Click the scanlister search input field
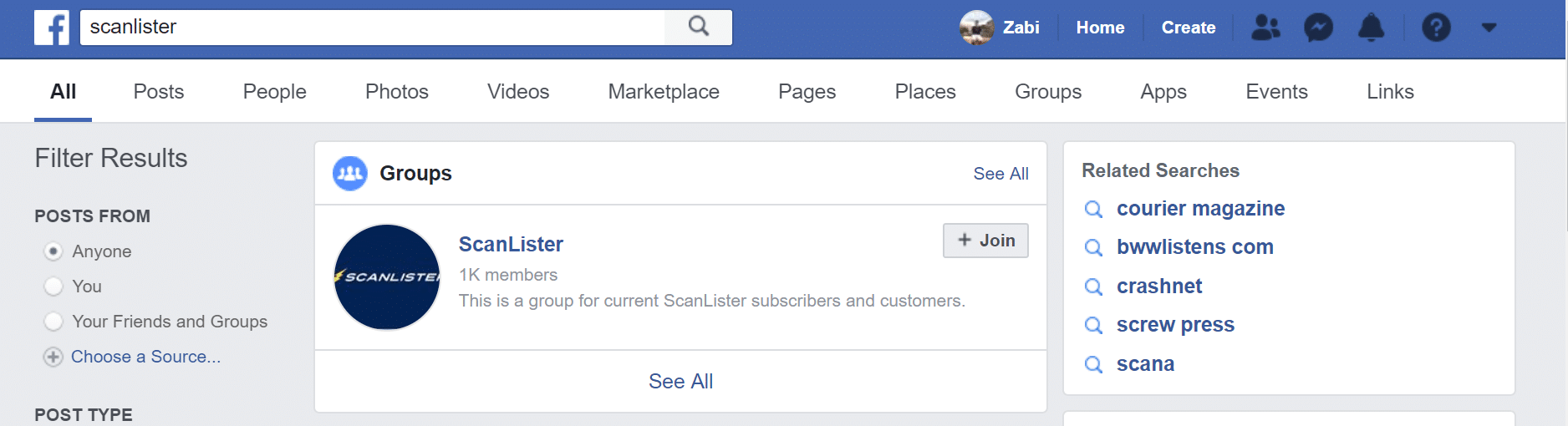1568x426 pixels. click(x=373, y=28)
